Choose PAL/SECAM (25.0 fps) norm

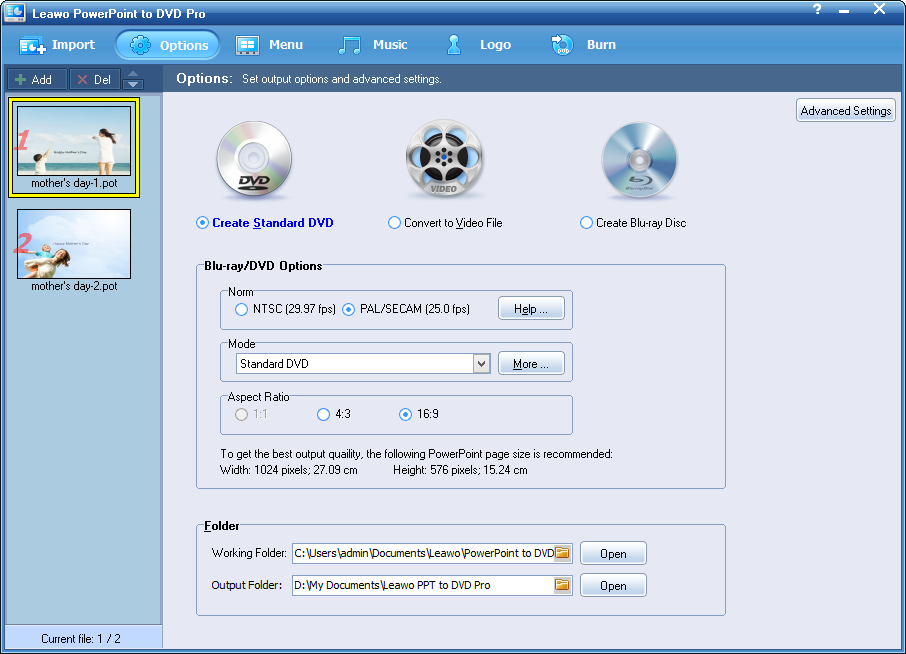tap(406, 309)
